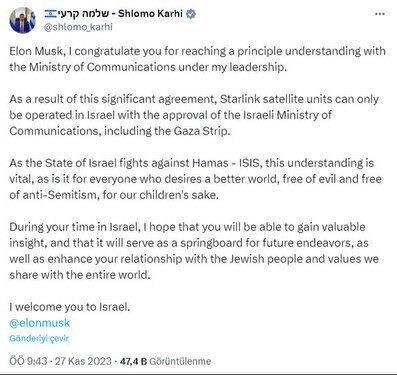Click the words 'Gaza Strip' in the tweet
The height and width of the screenshot is (375, 397).
pyautogui.click(x=201, y=131)
